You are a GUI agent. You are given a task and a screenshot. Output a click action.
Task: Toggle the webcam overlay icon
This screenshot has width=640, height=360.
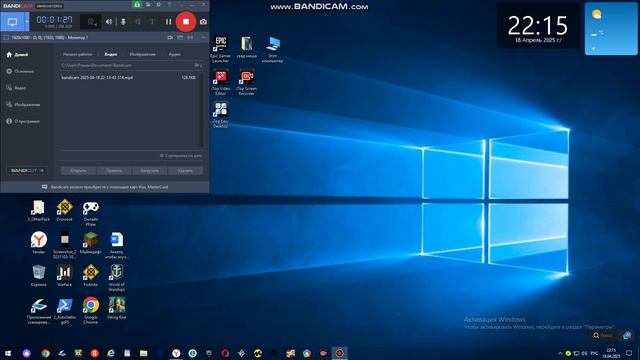click(91, 22)
